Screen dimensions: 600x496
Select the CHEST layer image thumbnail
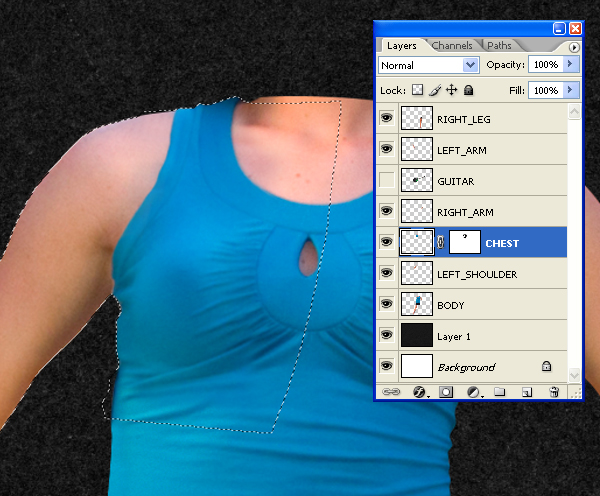point(417,242)
